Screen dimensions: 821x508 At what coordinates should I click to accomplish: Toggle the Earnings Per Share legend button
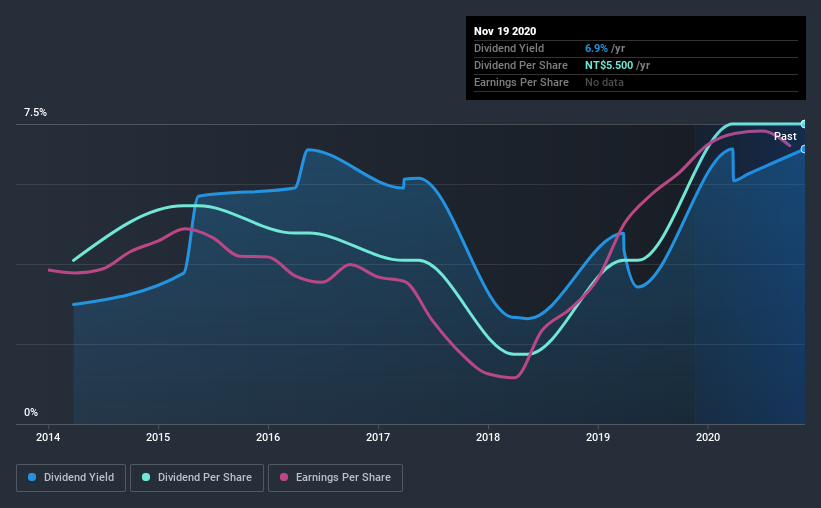pyautogui.click(x=335, y=478)
